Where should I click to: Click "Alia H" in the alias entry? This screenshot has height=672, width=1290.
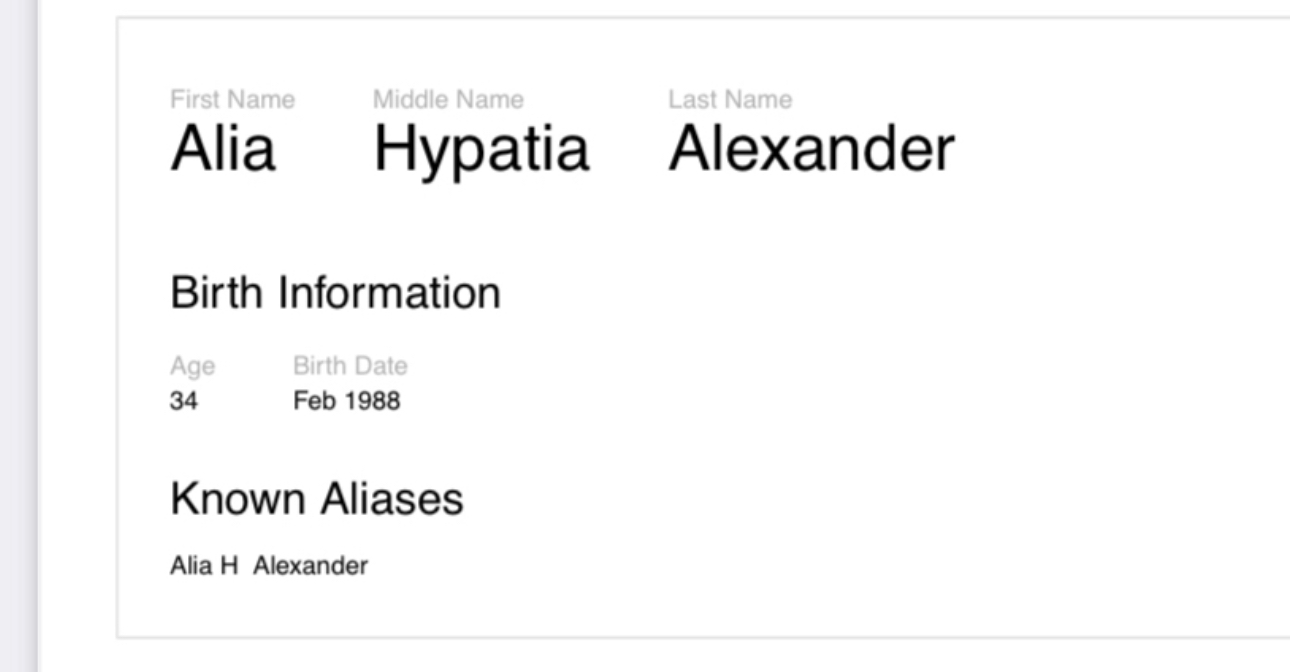pyautogui.click(x=204, y=566)
